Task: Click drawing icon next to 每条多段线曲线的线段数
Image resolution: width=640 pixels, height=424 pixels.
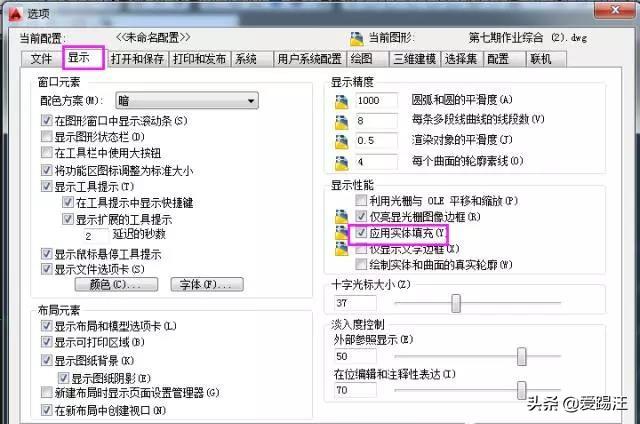Action: (342, 122)
